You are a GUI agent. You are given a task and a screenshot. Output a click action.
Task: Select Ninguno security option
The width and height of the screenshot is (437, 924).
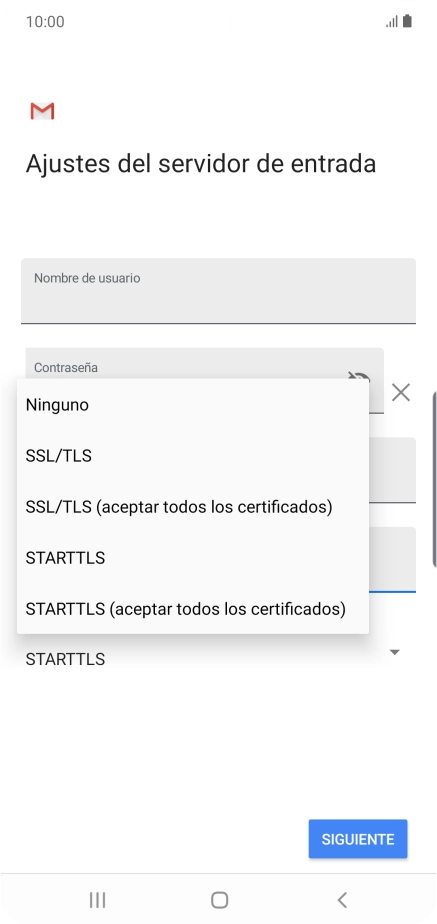coord(193,405)
